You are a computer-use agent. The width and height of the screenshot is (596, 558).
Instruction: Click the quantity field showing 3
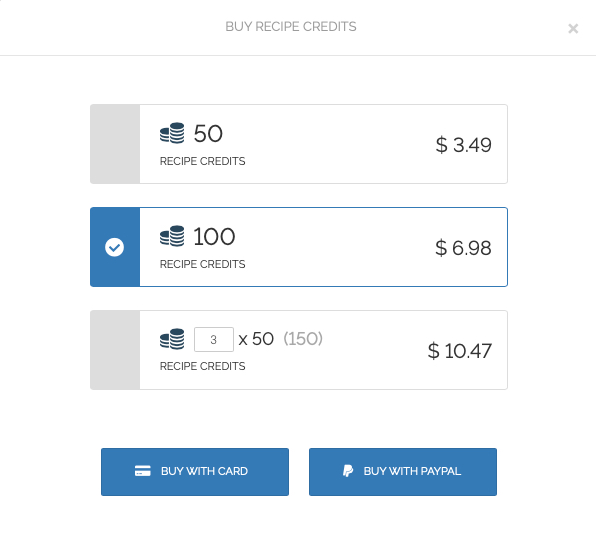pos(214,339)
